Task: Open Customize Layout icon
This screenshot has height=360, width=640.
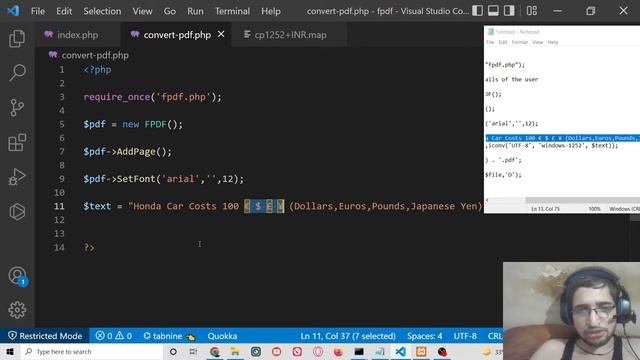Action: click(531, 11)
